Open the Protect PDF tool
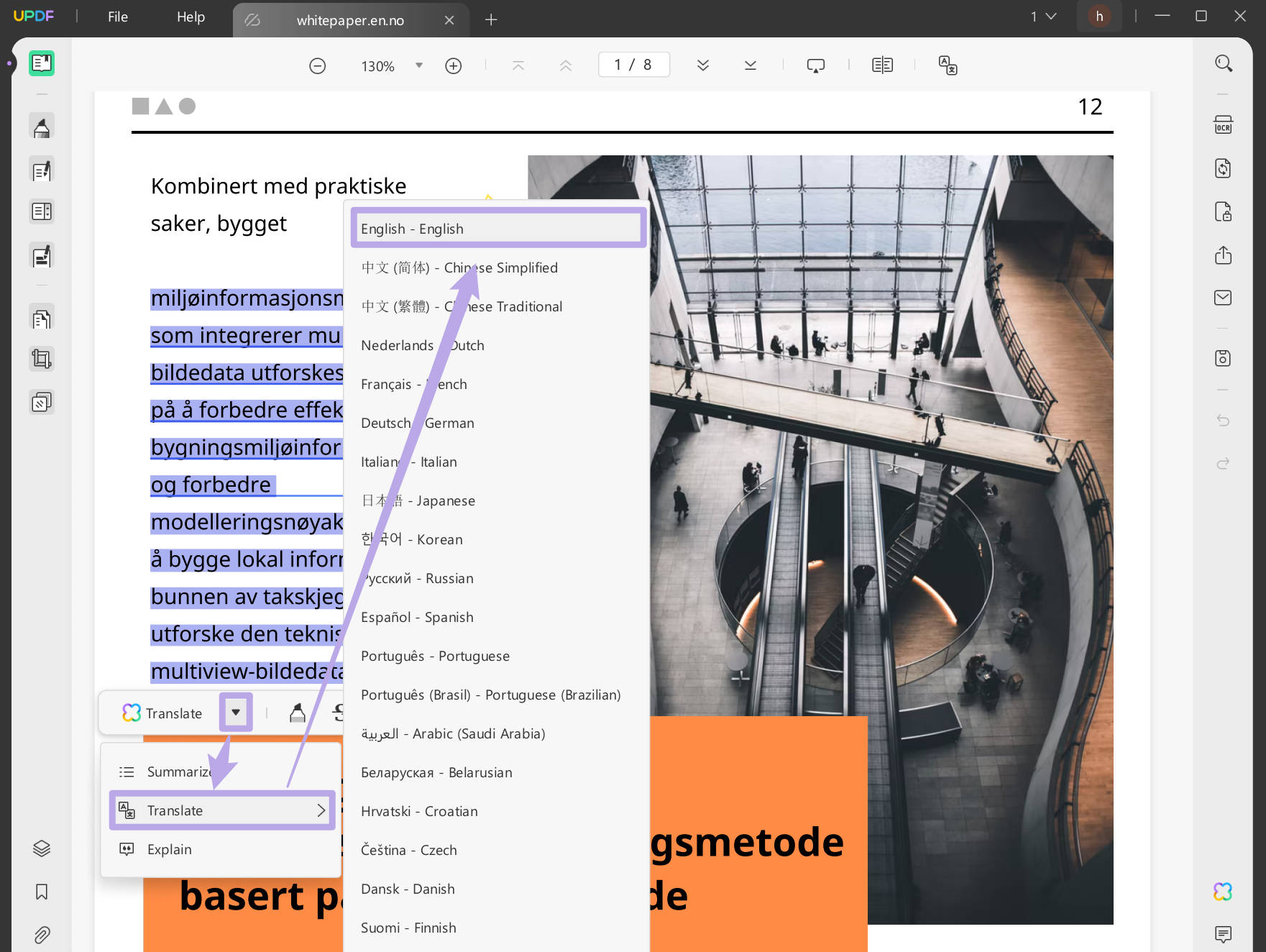The height and width of the screenshot is (952, 1266). pos(1223,211)
